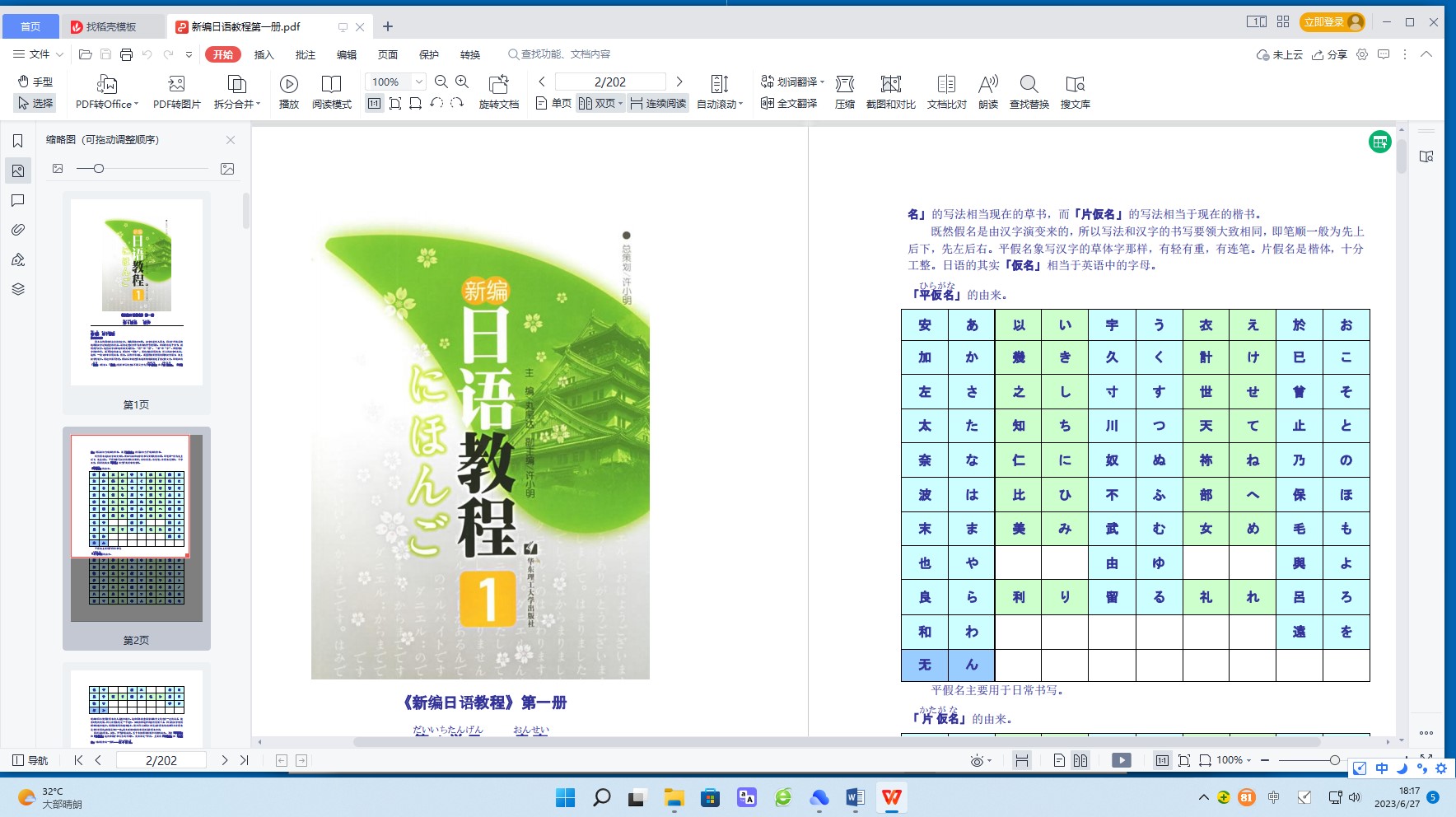Click the 旋转文档 rotate document icon
This screenshot has height=817, width=1456.
tap(498, 84)
